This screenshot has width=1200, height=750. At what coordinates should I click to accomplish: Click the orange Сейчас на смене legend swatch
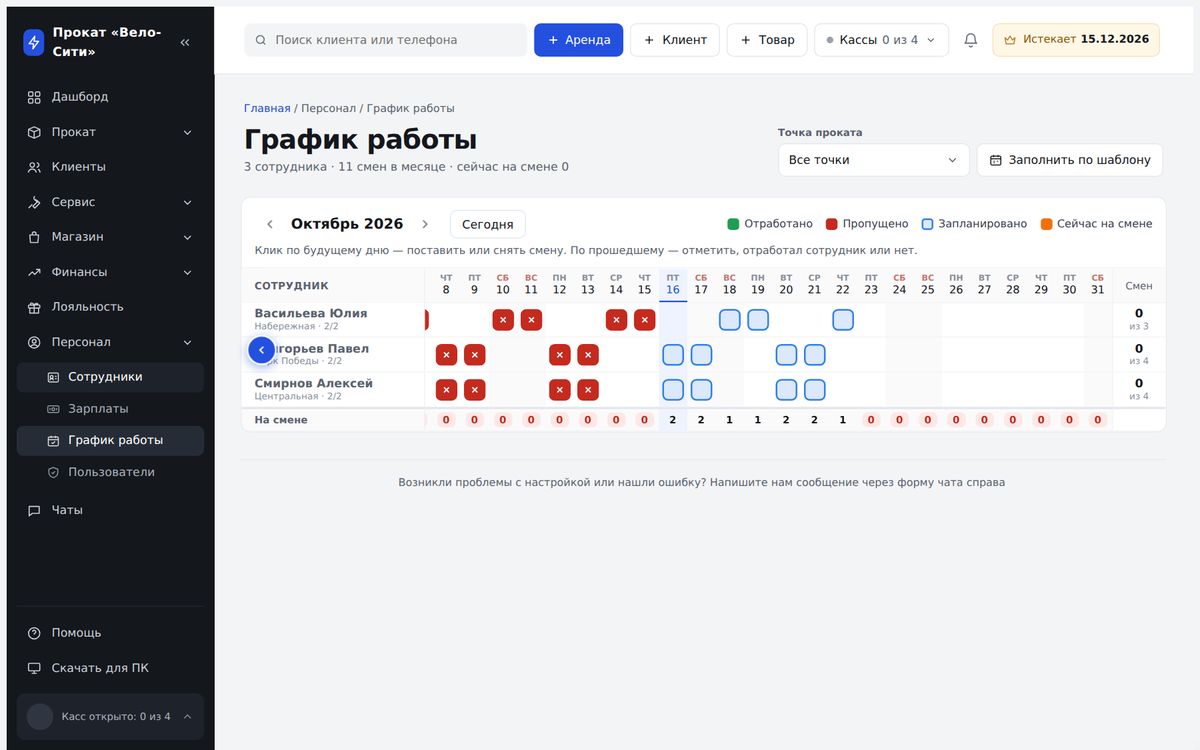pos(1046,224)
